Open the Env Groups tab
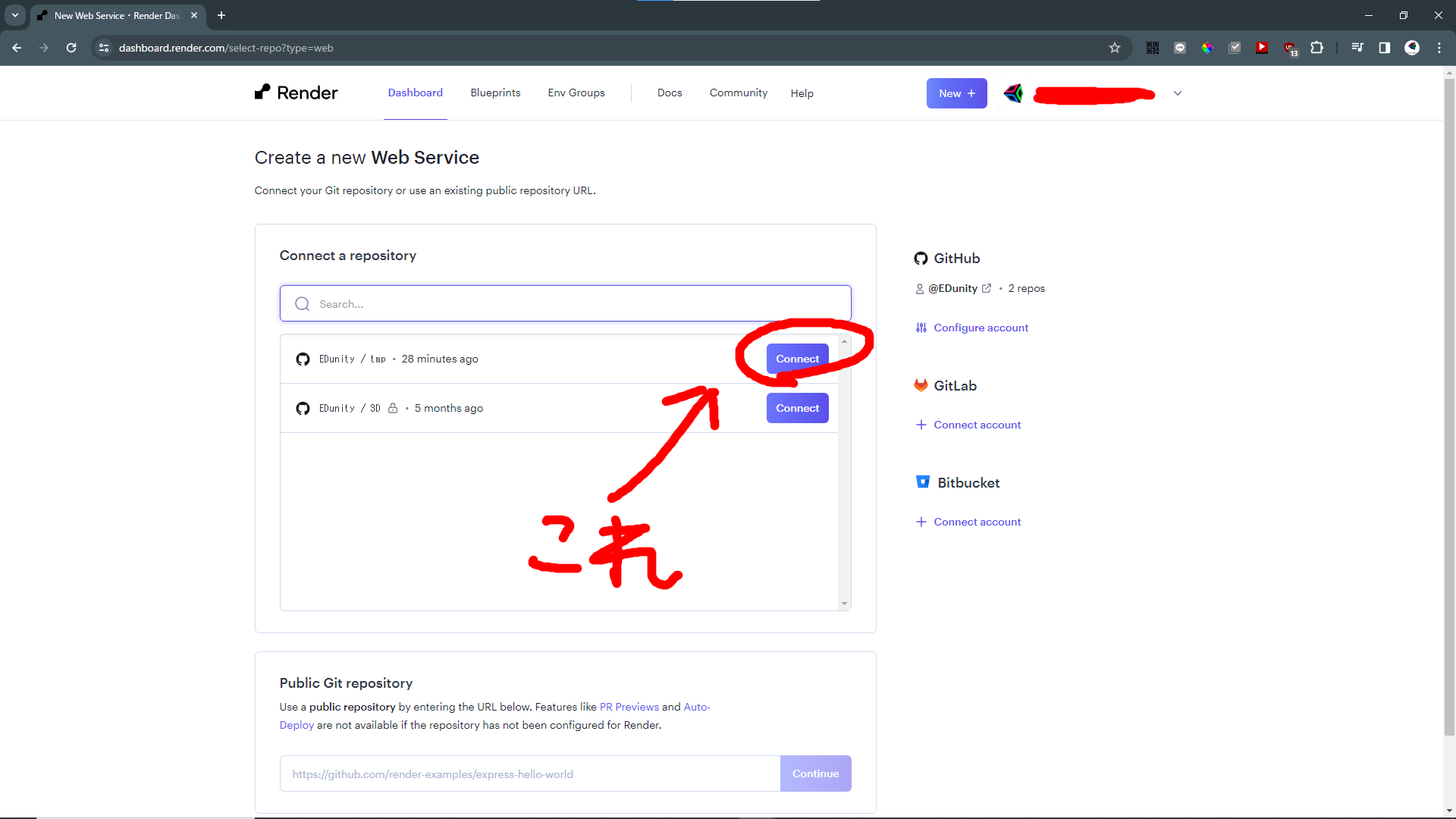Image resolution: width=1456 pixels, height=819 pixels. point(576,93)
